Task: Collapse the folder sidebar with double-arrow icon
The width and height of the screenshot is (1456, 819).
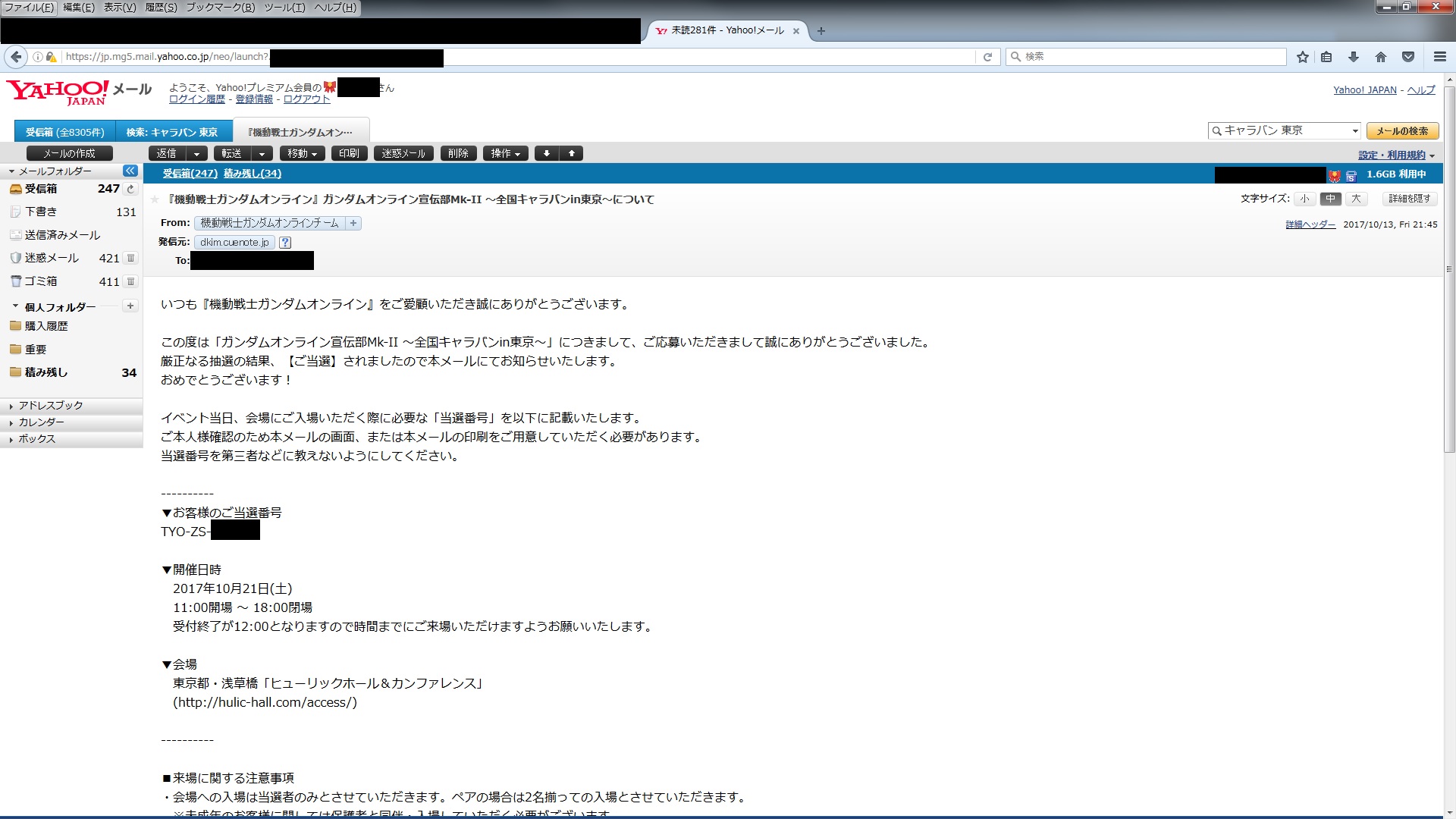Action: [x=130, y=171]
